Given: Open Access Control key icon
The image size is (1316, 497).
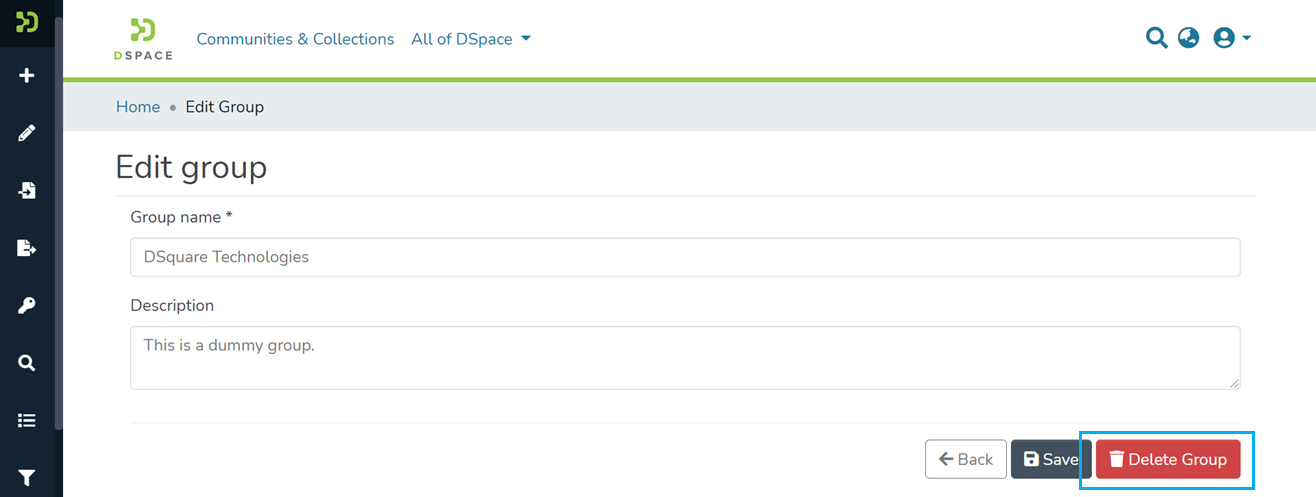Looking at the screenshot, I should tap(27, 306).
